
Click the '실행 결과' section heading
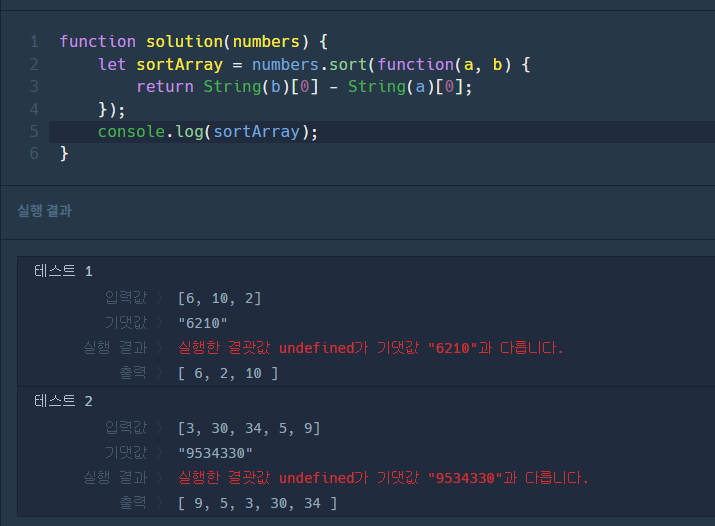tap(45, 211)
